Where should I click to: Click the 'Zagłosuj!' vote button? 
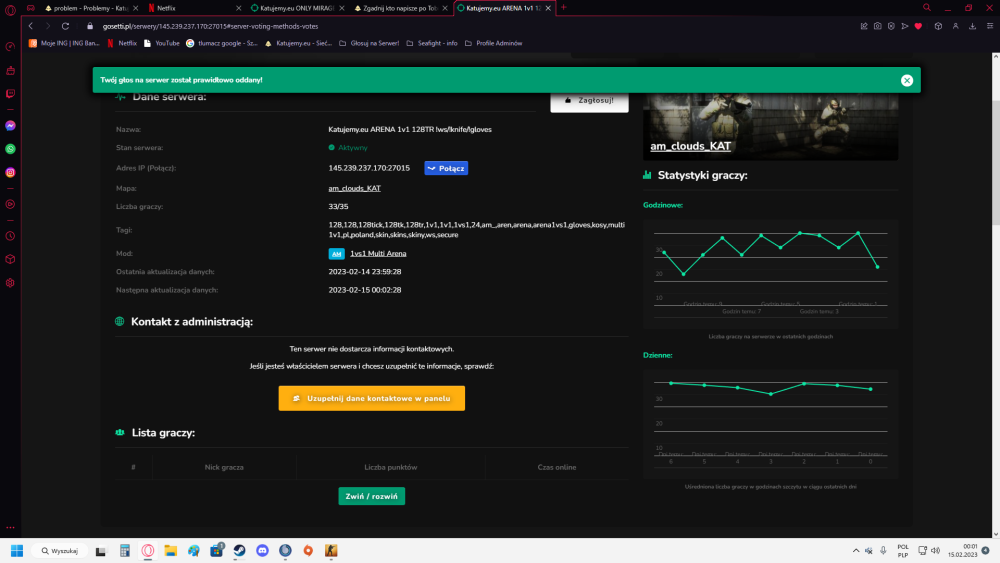pos(589,101)
